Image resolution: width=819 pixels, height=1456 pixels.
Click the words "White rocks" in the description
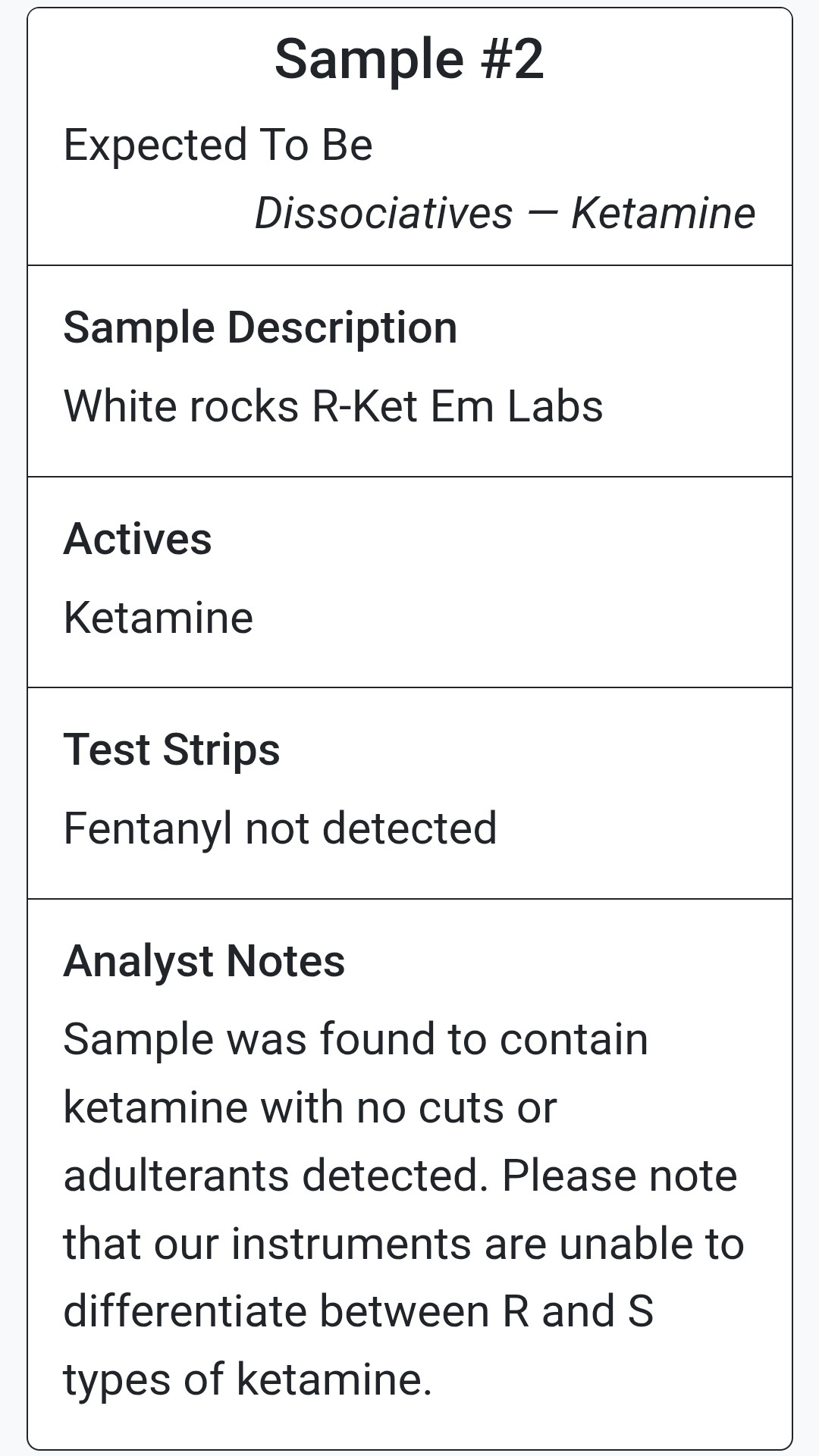[181, 406]
